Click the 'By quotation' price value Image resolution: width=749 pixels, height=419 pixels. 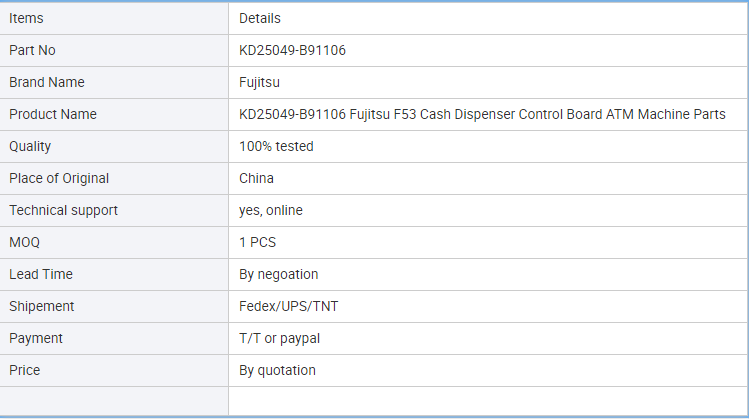[x=277, y=370]
